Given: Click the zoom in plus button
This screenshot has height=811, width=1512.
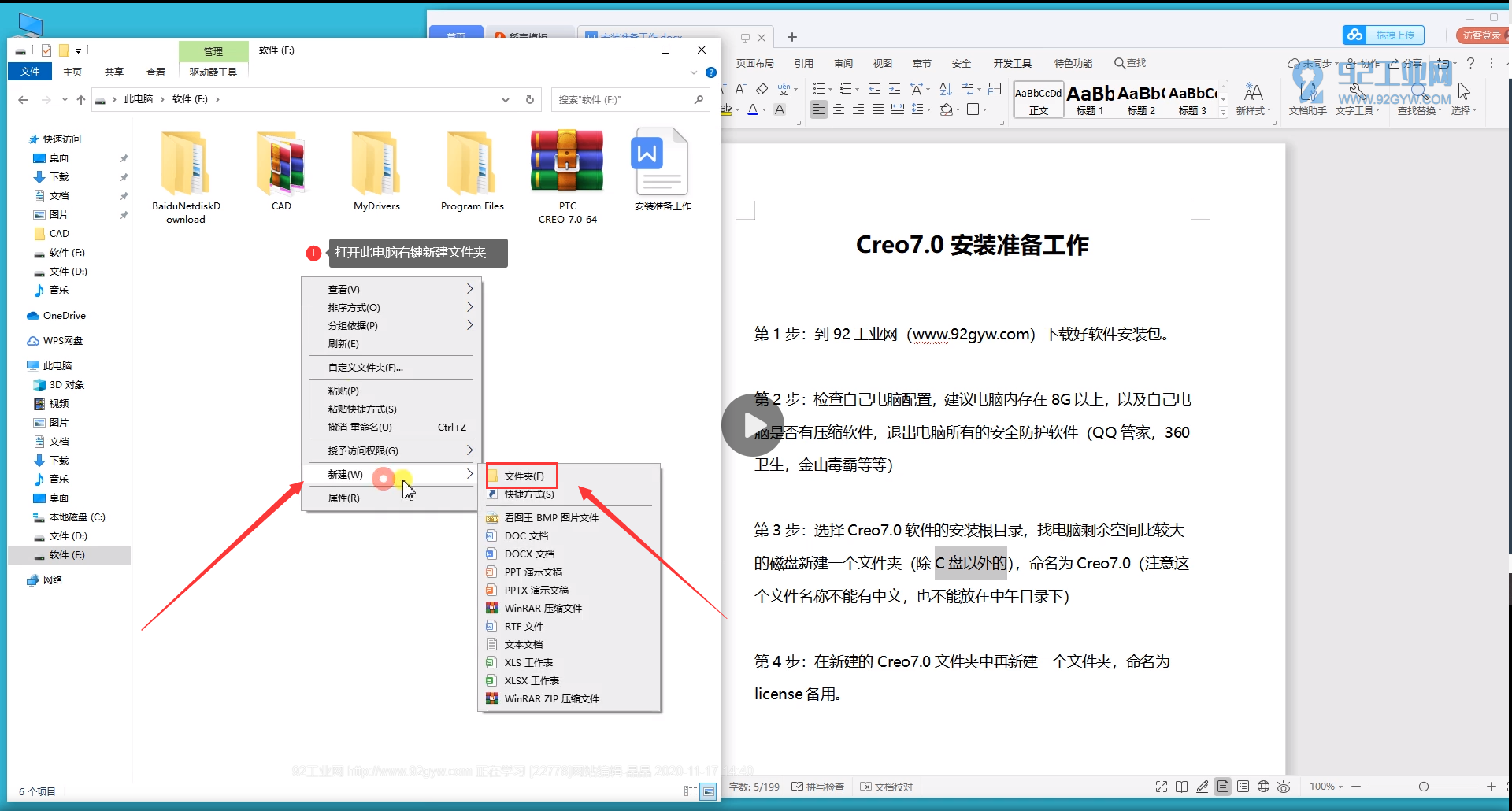Looking at the screenshot, I should 1492,787.
